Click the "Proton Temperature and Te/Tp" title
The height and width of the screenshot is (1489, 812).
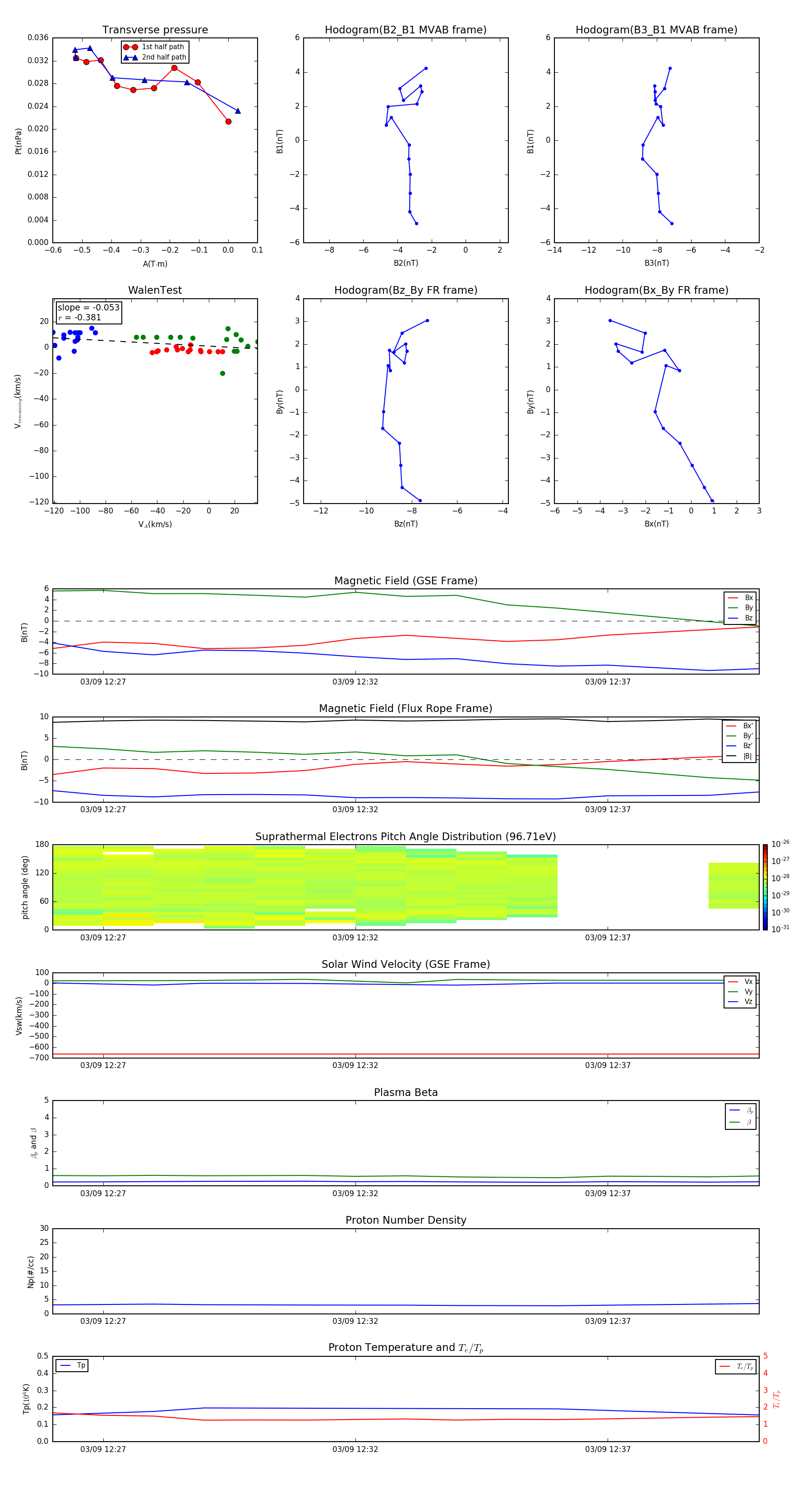pyautogui.click(x=406, y=1348)
